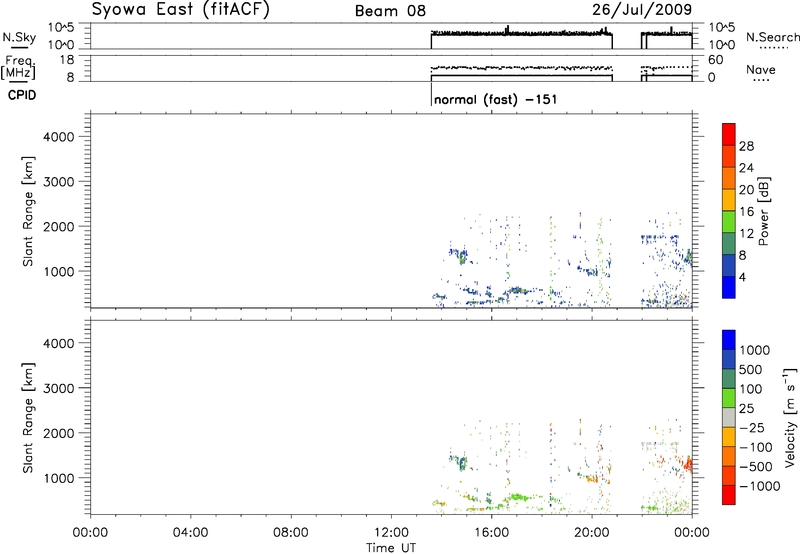Image resolution: width=800 pixels, height=554 pixels.
Task: Click the 'Syowa East (fitACF)' plot title
Action: pos(181,10)
